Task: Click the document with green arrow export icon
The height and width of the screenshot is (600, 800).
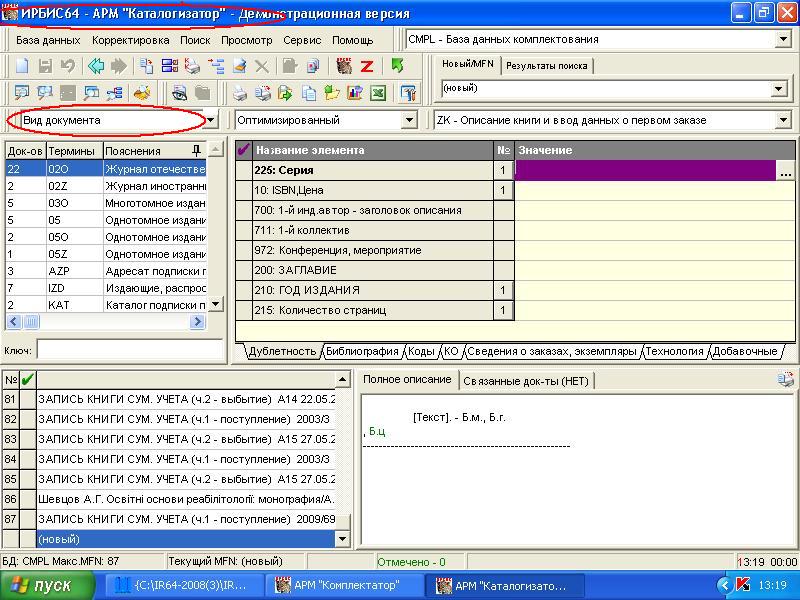Action: 285,93
